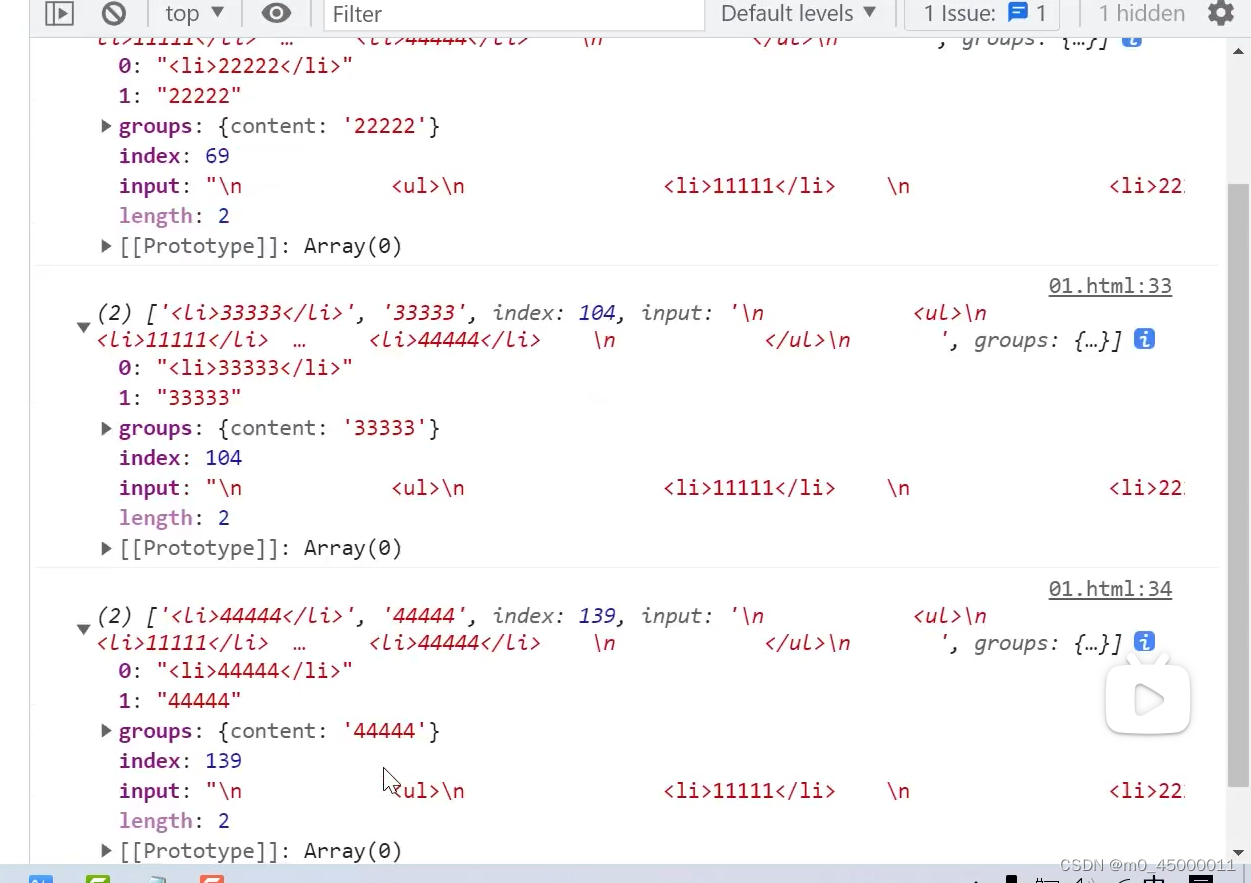Expand groups {content: '33333'}

pos(106,428)
